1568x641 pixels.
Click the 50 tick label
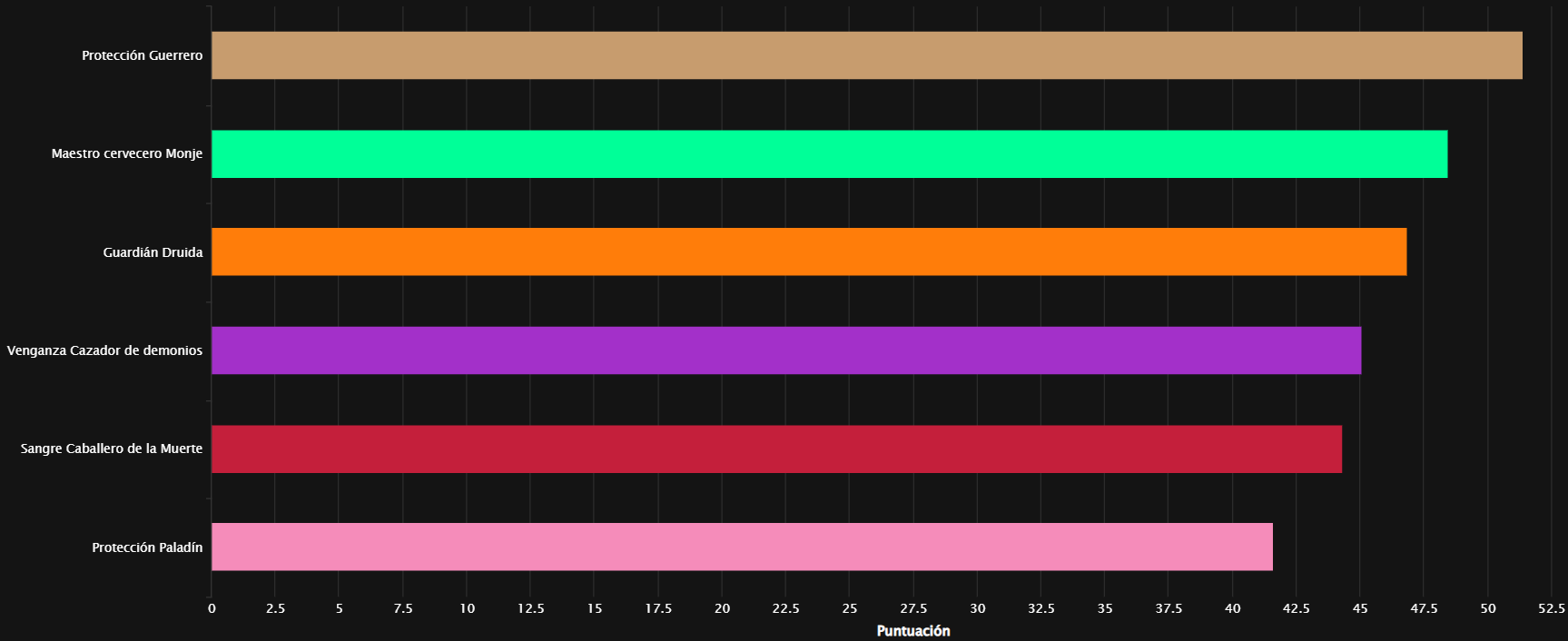coord(1488,608)
